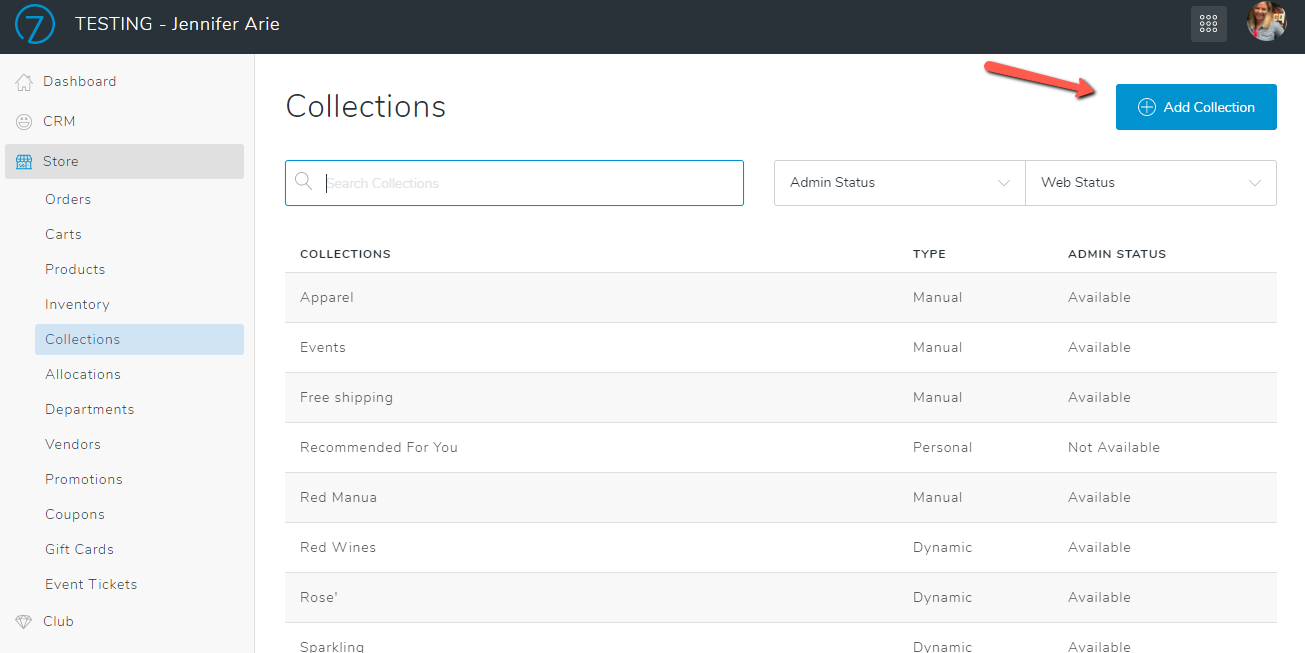The height and width of the screenshot is (653, 1305).
Task: Click the Store shop icon
Action: coord(24,161)
